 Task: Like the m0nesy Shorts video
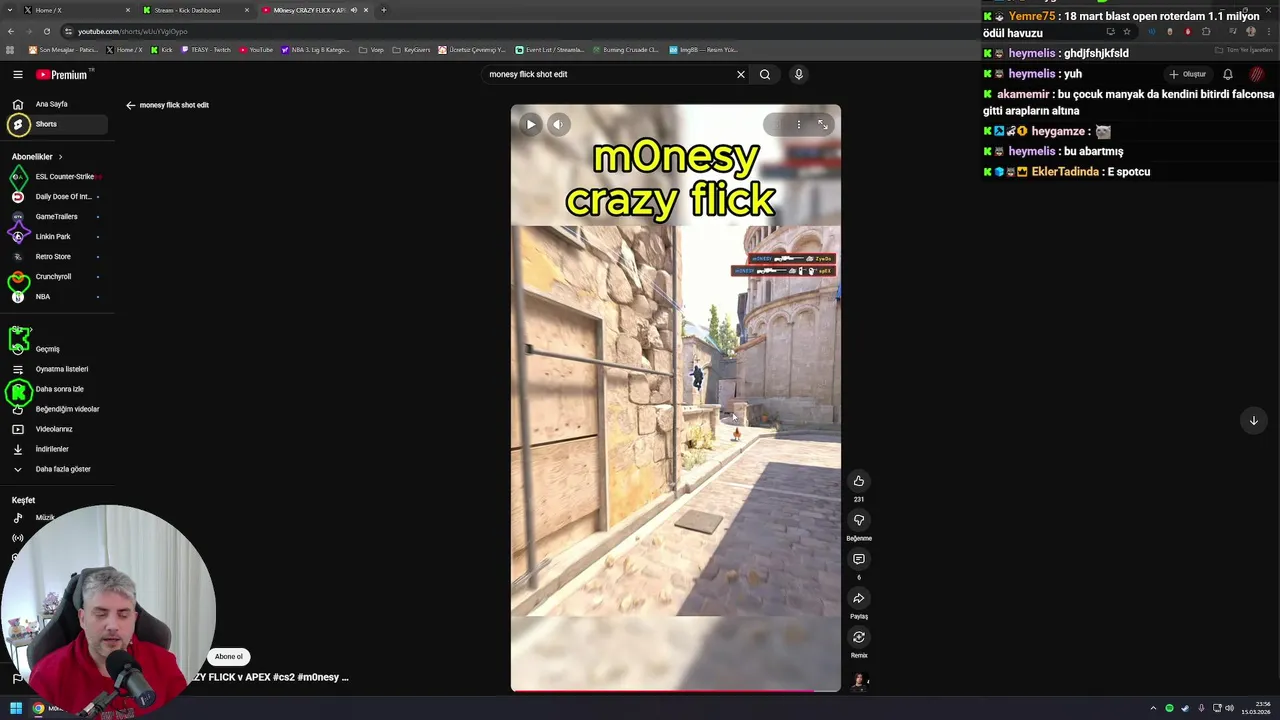858,481
